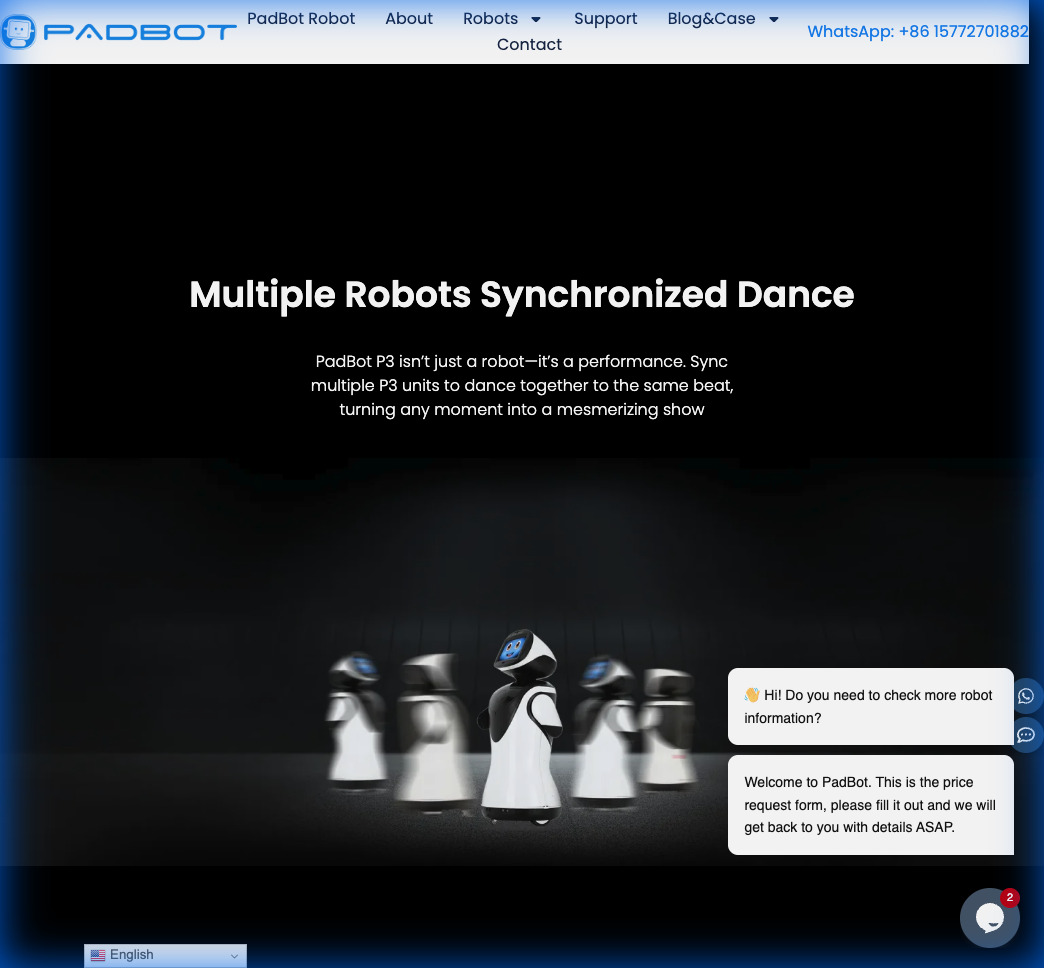Image resolution: width=1044 pixels, height=968 pixels.
Task: Click the Hi greeting chat message
Action: coord(870,706)
